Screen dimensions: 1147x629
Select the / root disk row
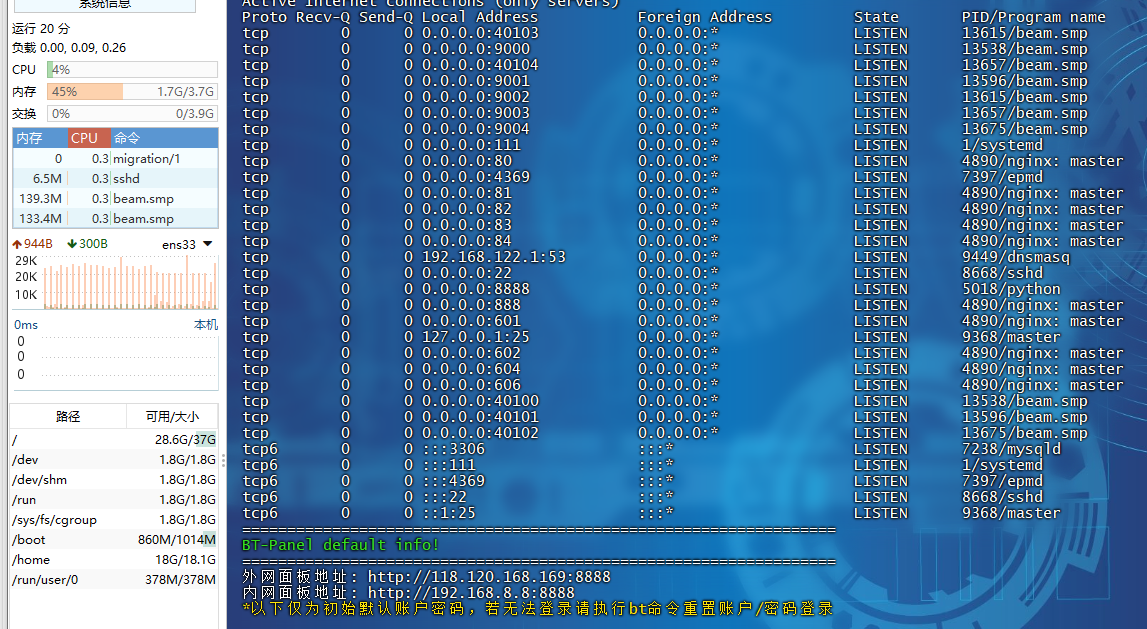(114, 440)
